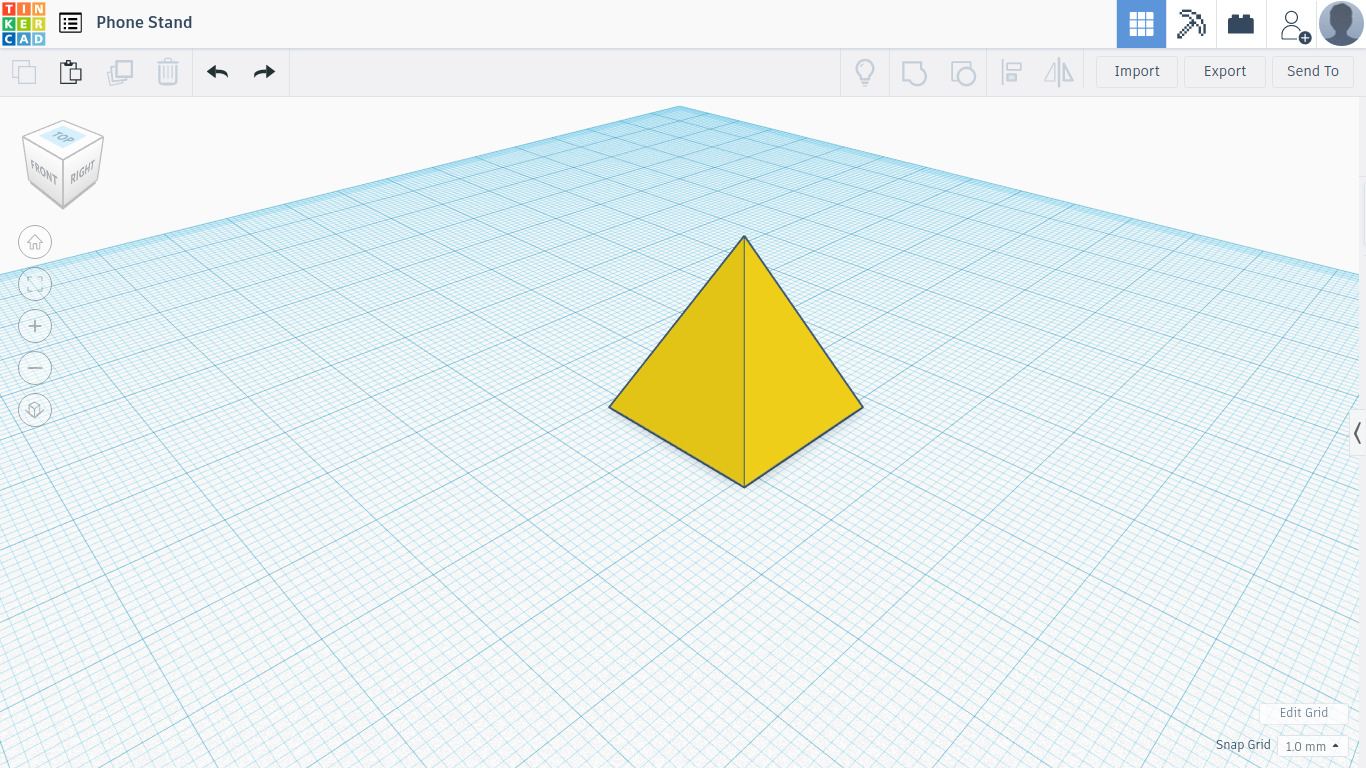Screen dimensions: 1366x768
Task: Switch to Bricks mode
Action: click(x=1241, y=24)
